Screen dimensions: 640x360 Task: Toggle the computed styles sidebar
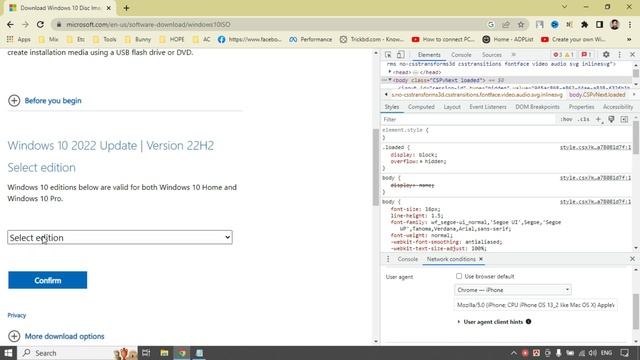pos(624,119)
